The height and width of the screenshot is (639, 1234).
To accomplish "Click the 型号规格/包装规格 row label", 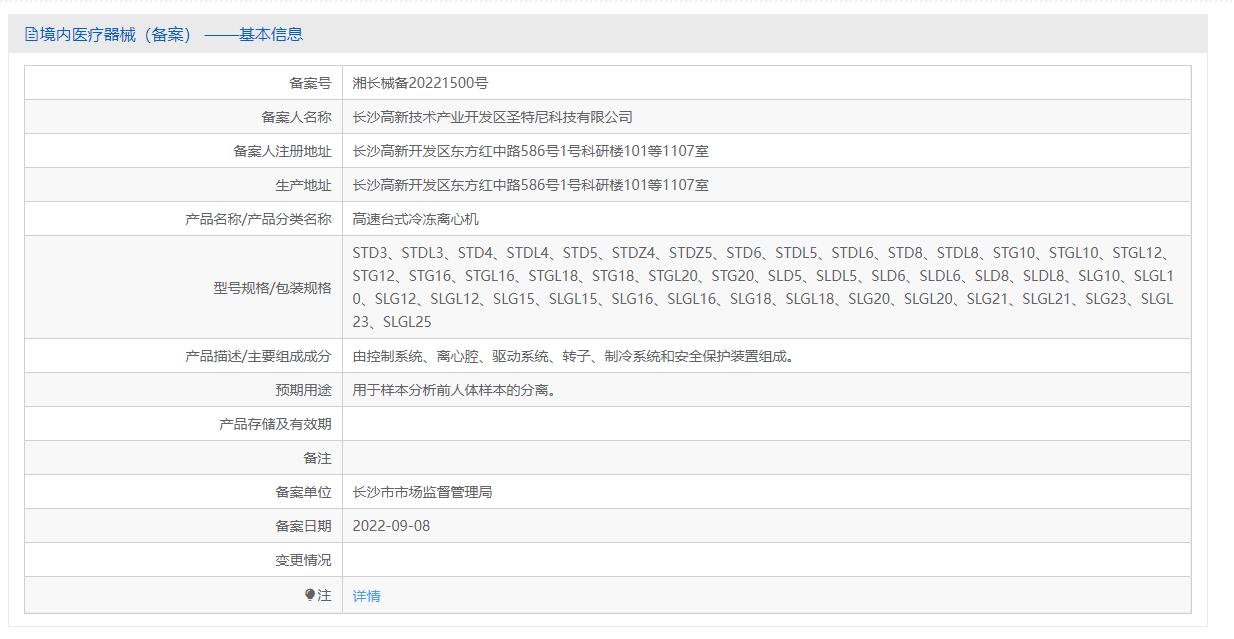I will coord(271,288).
